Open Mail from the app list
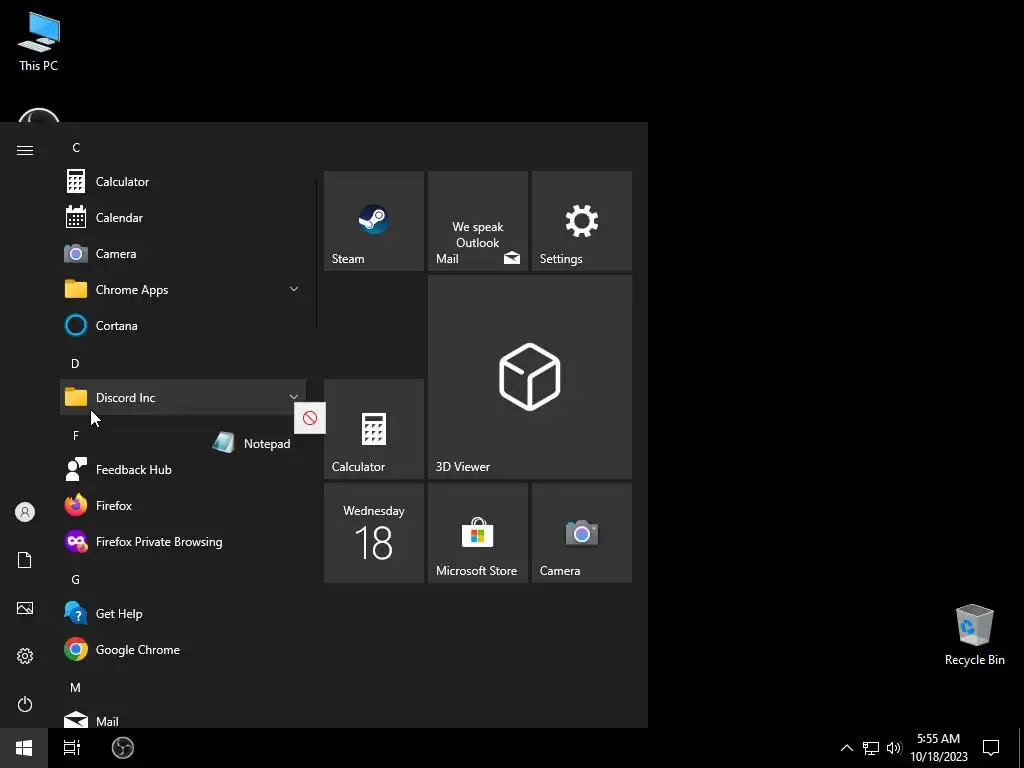Screen dimensions: 1024x768 [x=183, y=720]
